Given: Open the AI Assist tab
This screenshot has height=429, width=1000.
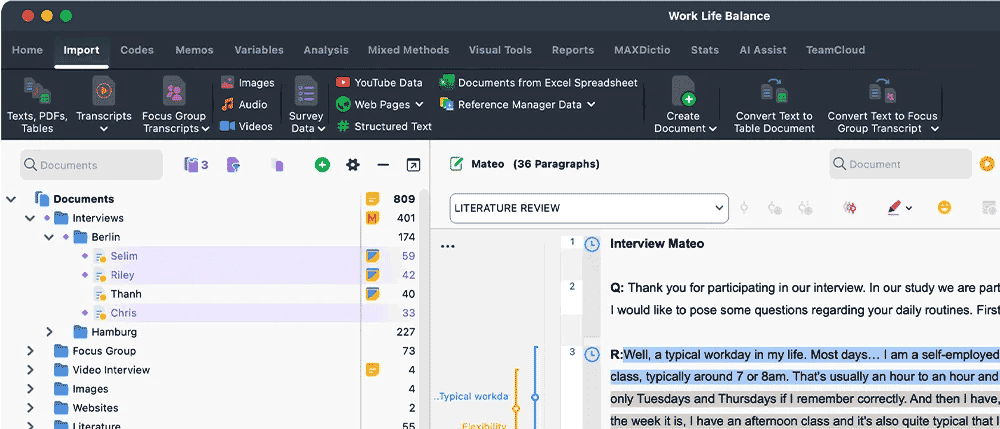Looking at the screenshot, I should click(x=763, y=50).
